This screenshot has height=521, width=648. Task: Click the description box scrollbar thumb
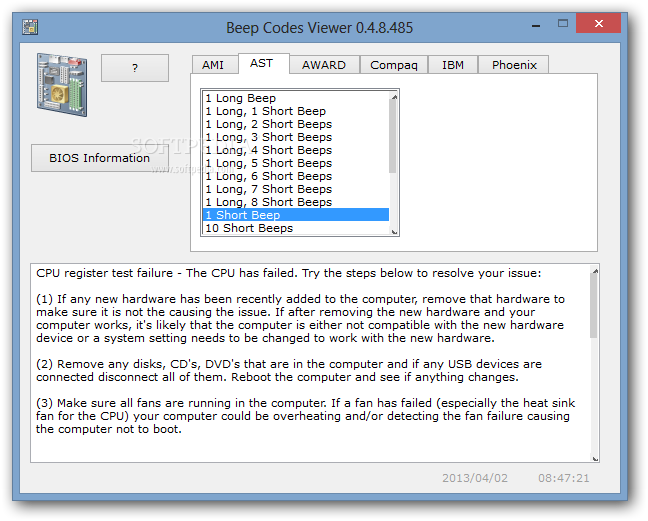(593, 306)
